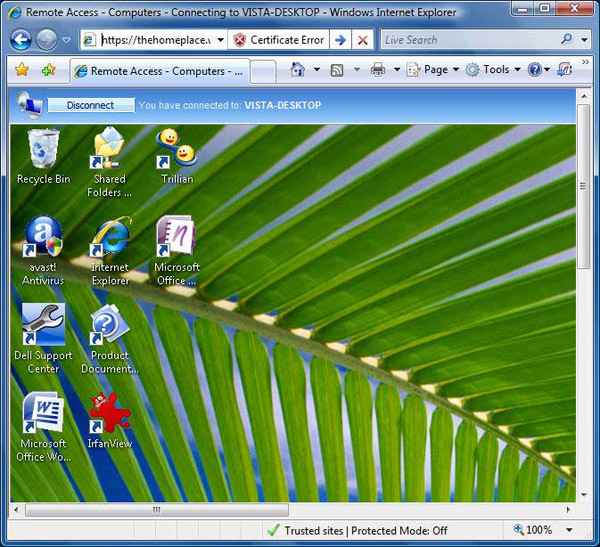Expand the Help menu dropdown arrow
The image size is (600, 547).
point(547,70)
